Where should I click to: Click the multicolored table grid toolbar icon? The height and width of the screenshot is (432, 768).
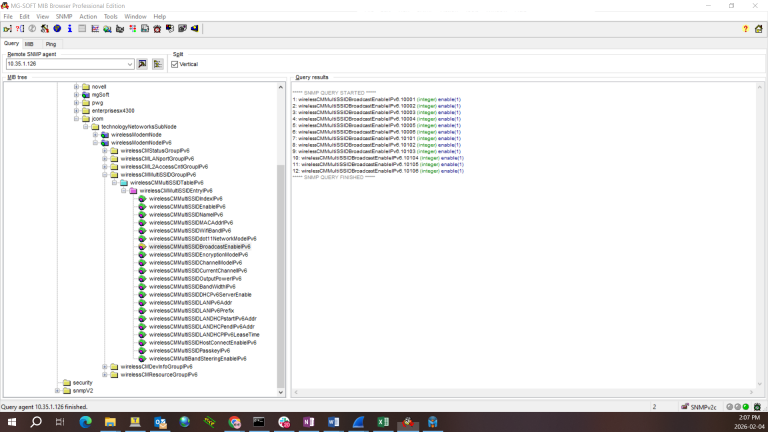click(132, 29)
